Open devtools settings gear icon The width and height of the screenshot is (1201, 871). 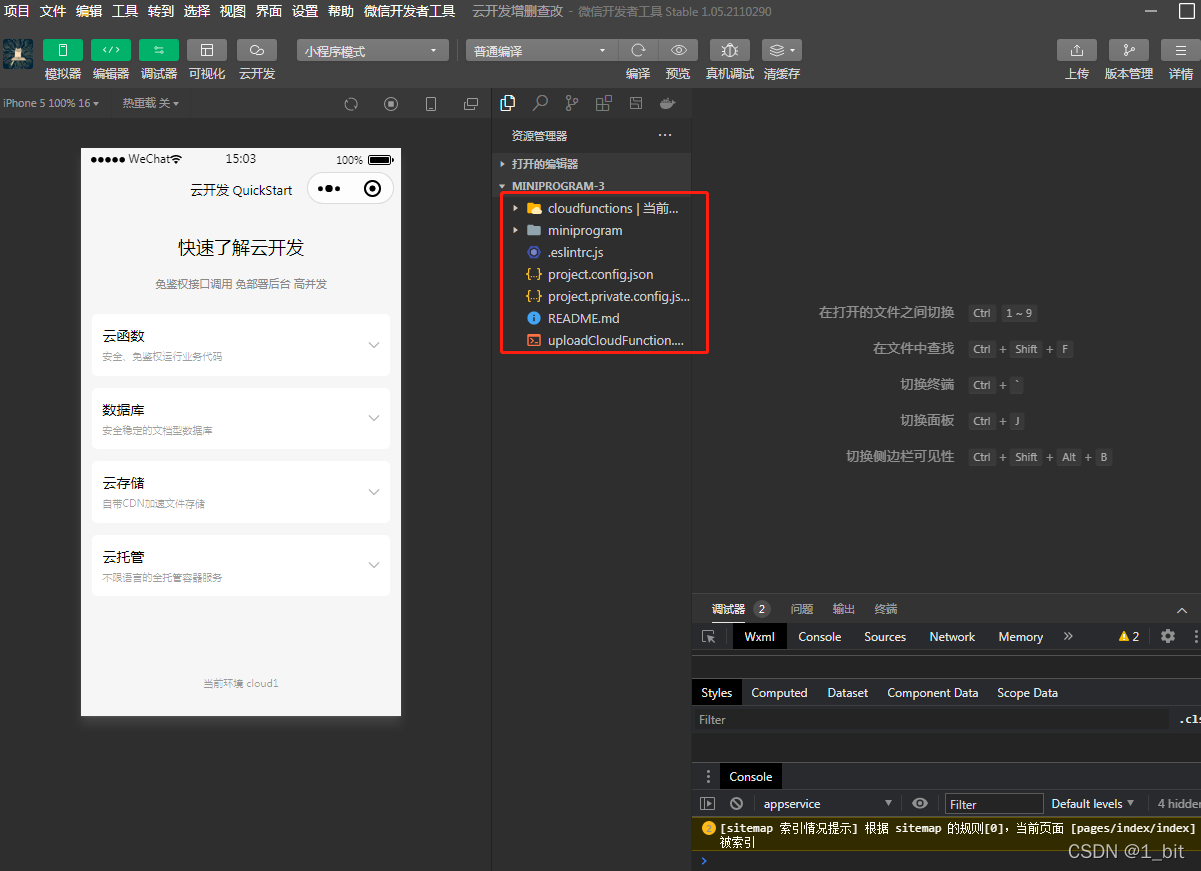point(1168,636)
